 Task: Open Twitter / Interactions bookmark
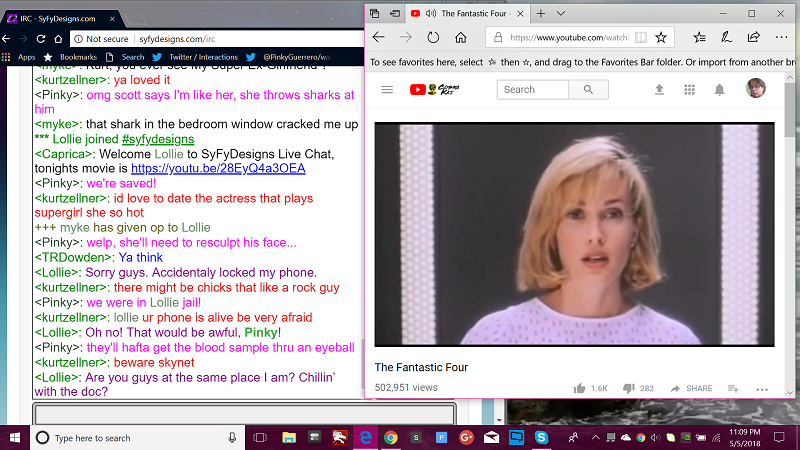click(195, 57)
